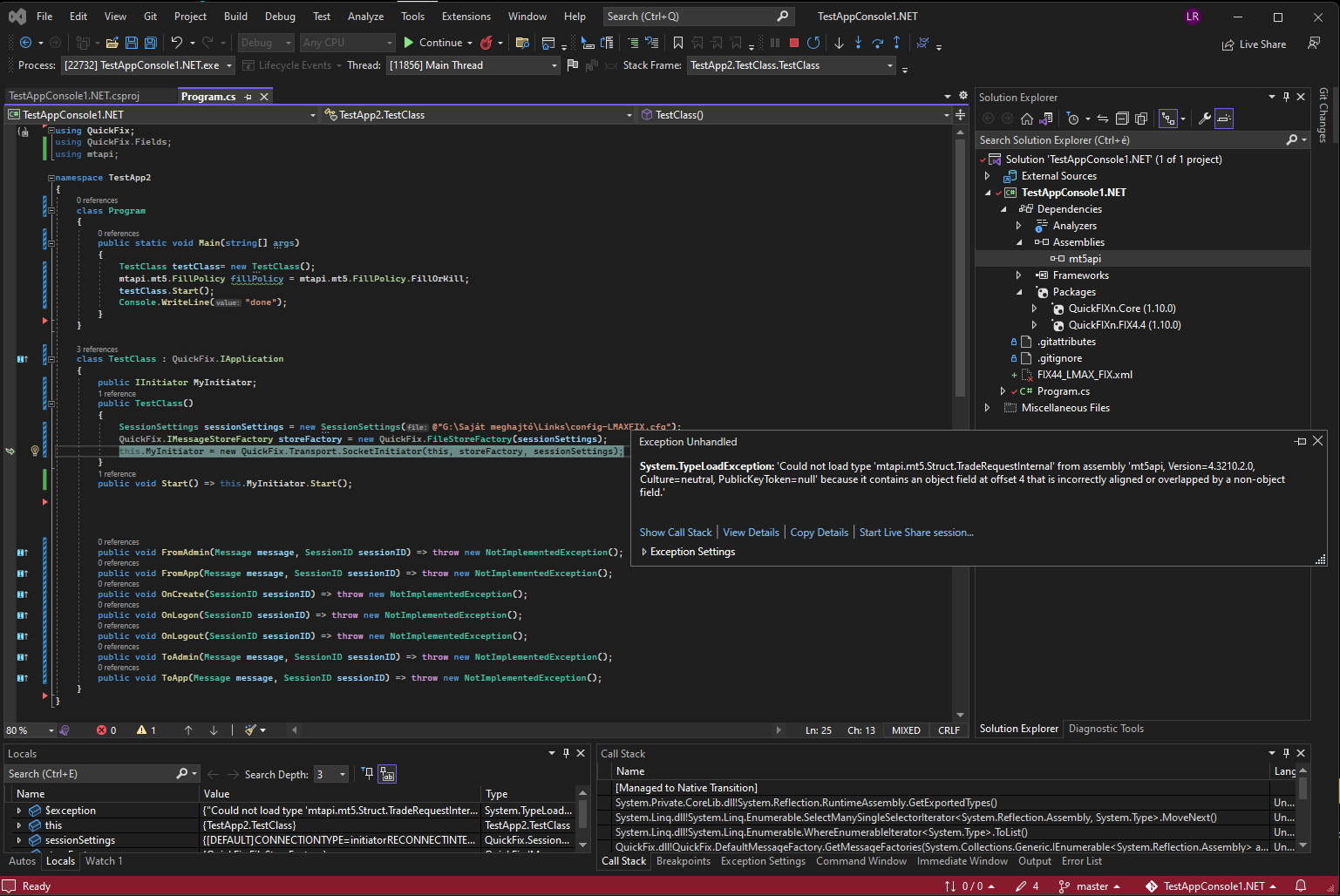This screenshot has width=1340, height=896.
Task: Click the warning count indicator
Action: pyautogui.click(x=146, y=730)
